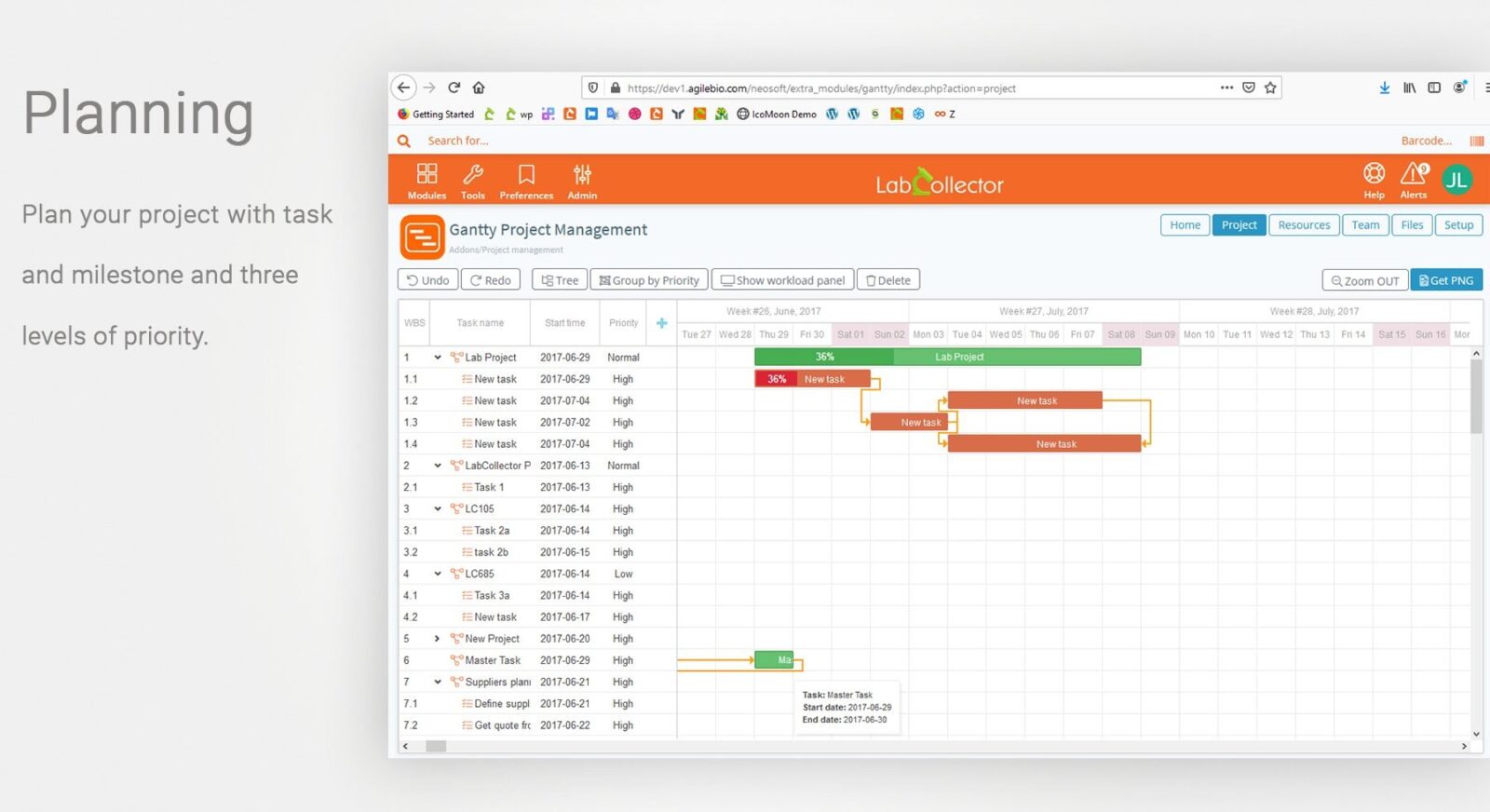Open browser downloads arrow
Viewport: 1490px width, 812px height.
[1385, 88]
